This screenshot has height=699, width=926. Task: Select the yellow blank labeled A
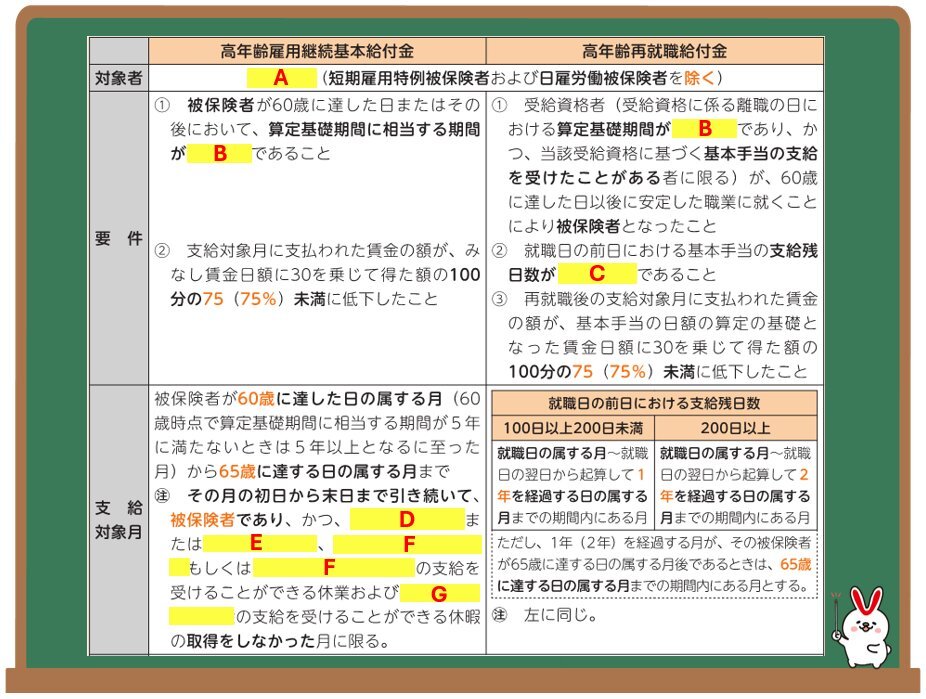(279, 78)
